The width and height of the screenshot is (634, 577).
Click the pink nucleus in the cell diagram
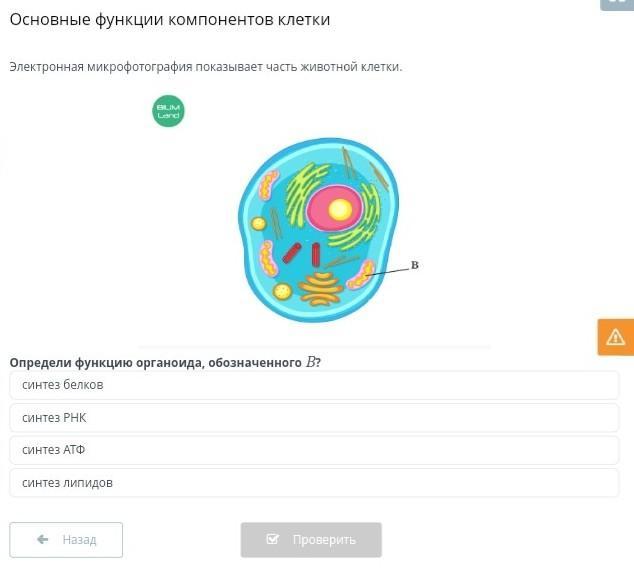tap(334, 209)
